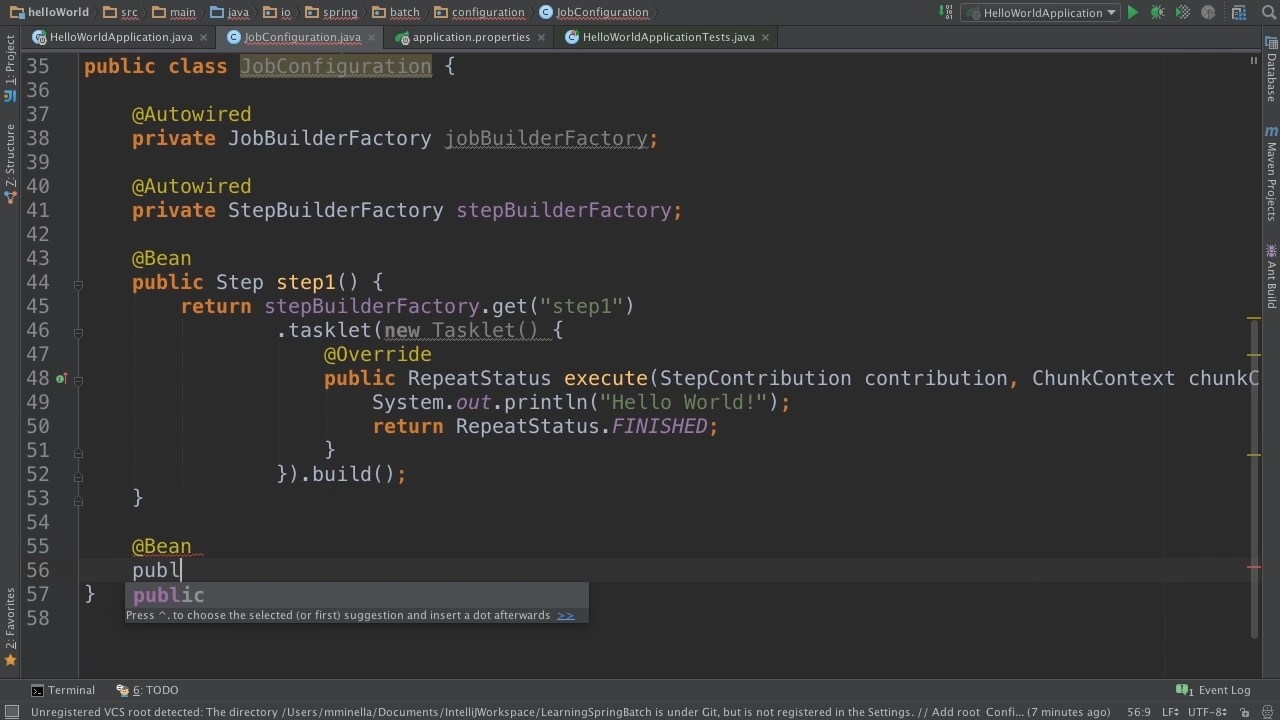1280x720 pixels.
Task: Open the run configuration HelloWorldApplication dropdown
Action: [x=1040, y=13]
